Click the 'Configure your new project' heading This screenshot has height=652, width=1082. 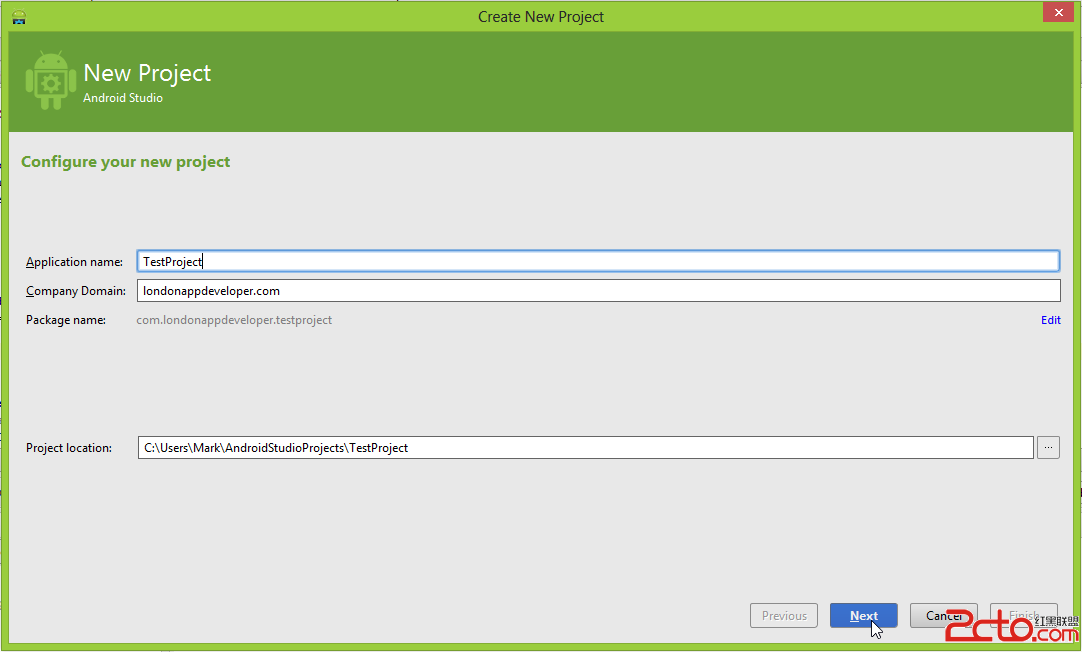[x=126, y=161]
